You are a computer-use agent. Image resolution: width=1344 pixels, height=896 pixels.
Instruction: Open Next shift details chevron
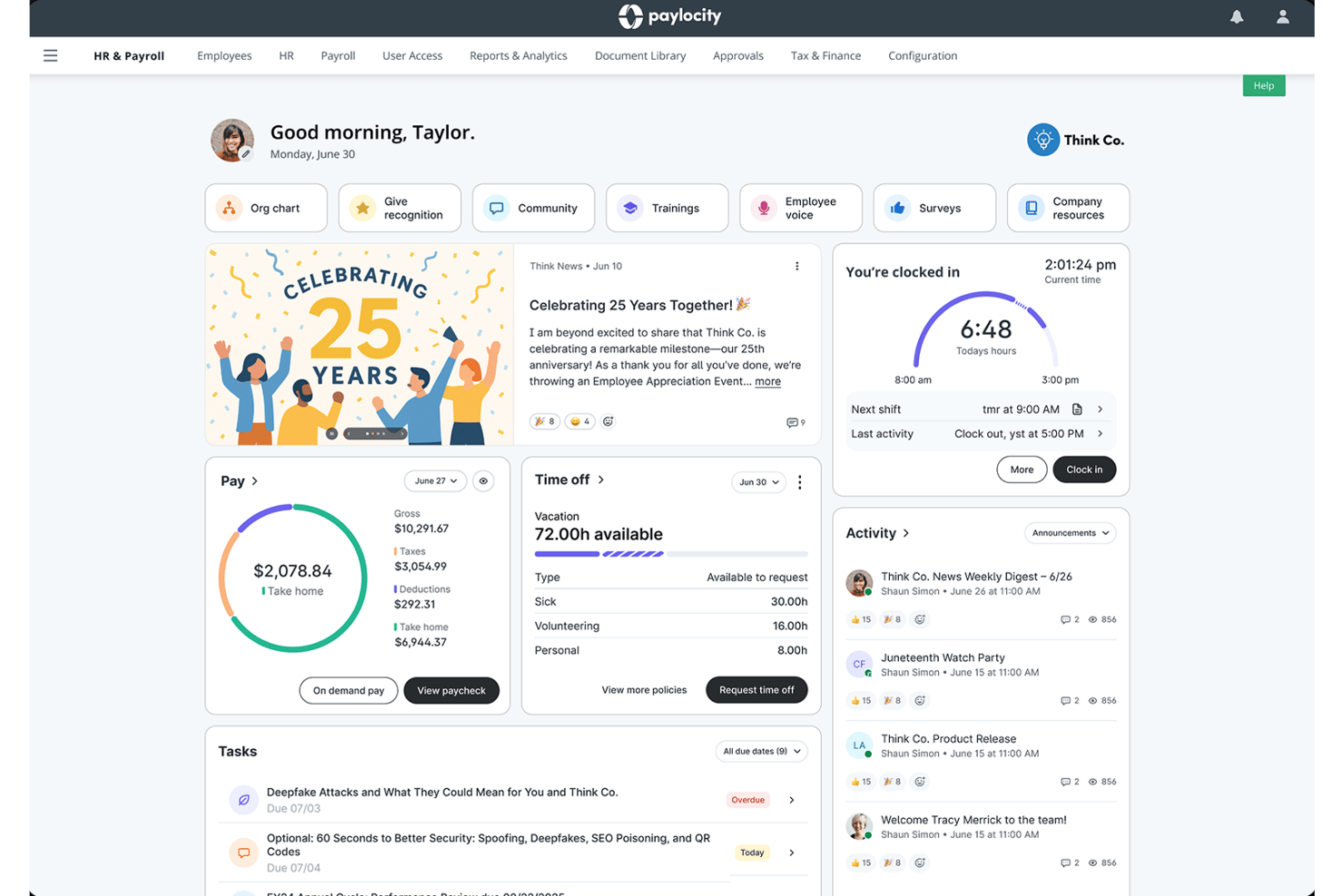1100,409
